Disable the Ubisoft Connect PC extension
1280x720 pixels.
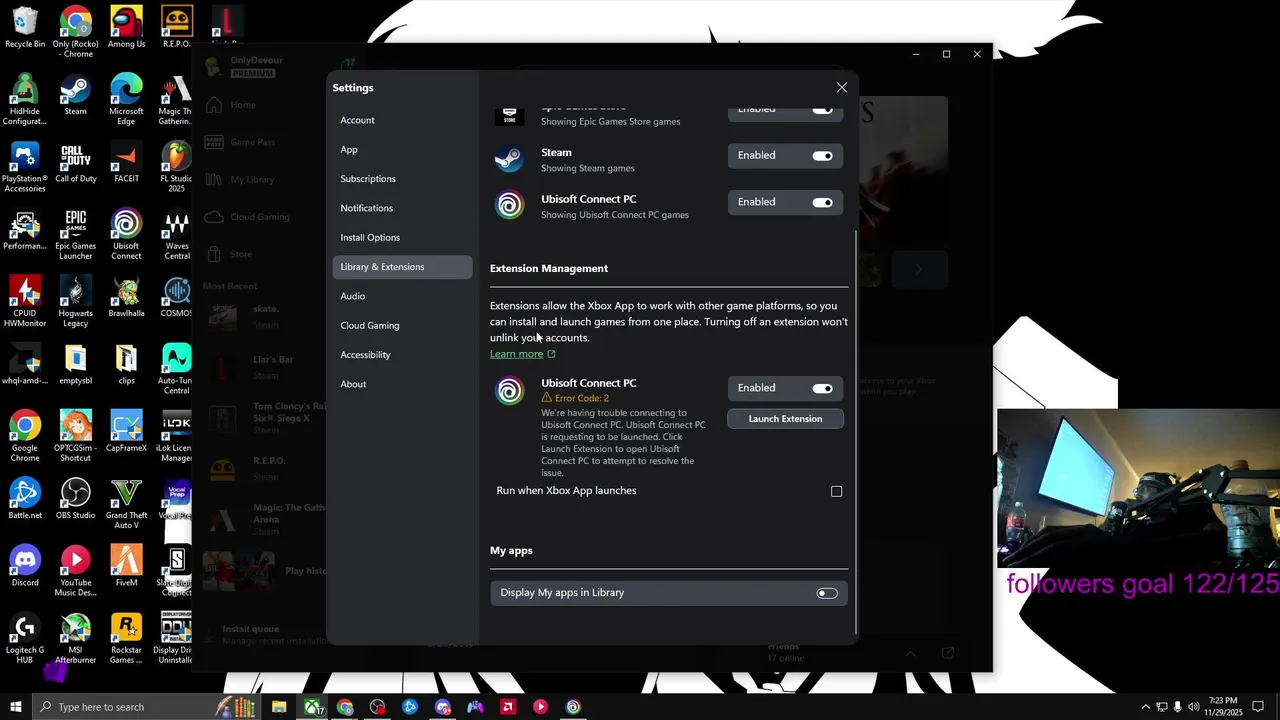pos(822,389)
